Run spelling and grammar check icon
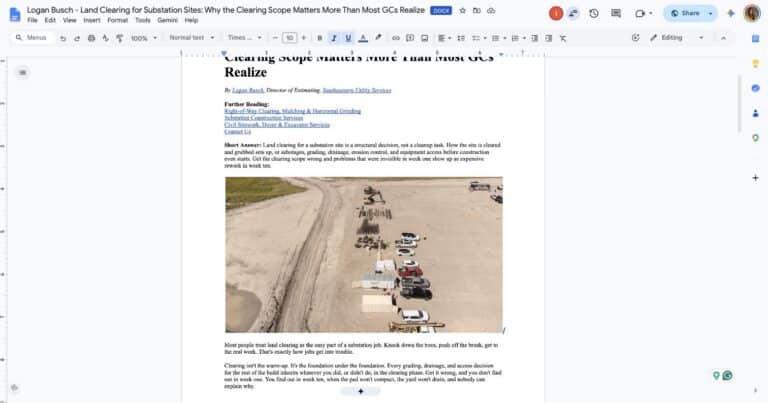 (105, 38)
